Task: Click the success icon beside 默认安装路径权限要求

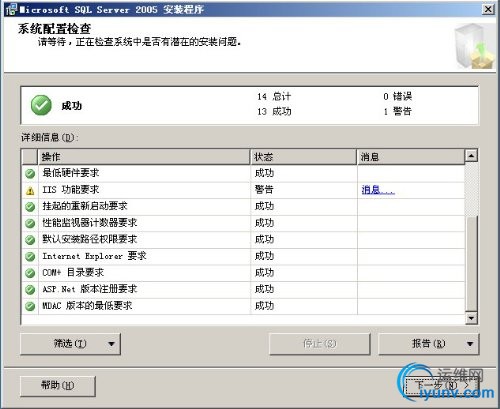Action: pyautogui.click(x=30, y=240)
